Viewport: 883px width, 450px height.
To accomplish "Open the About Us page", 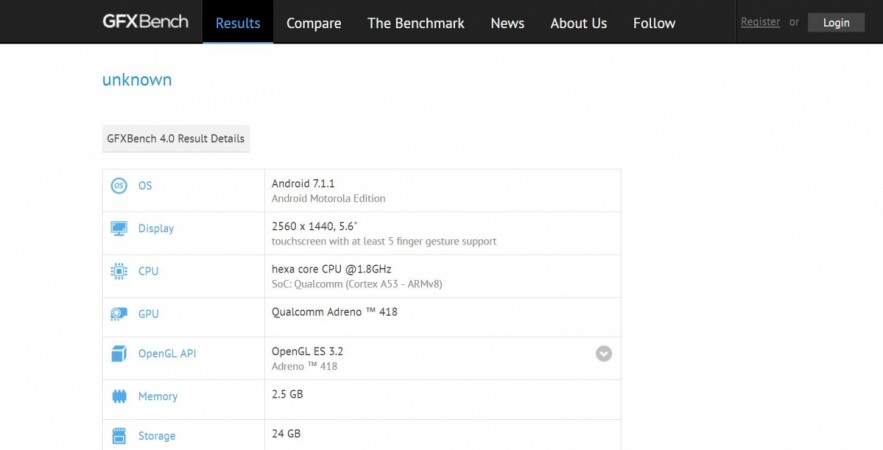I will point(578,23).
